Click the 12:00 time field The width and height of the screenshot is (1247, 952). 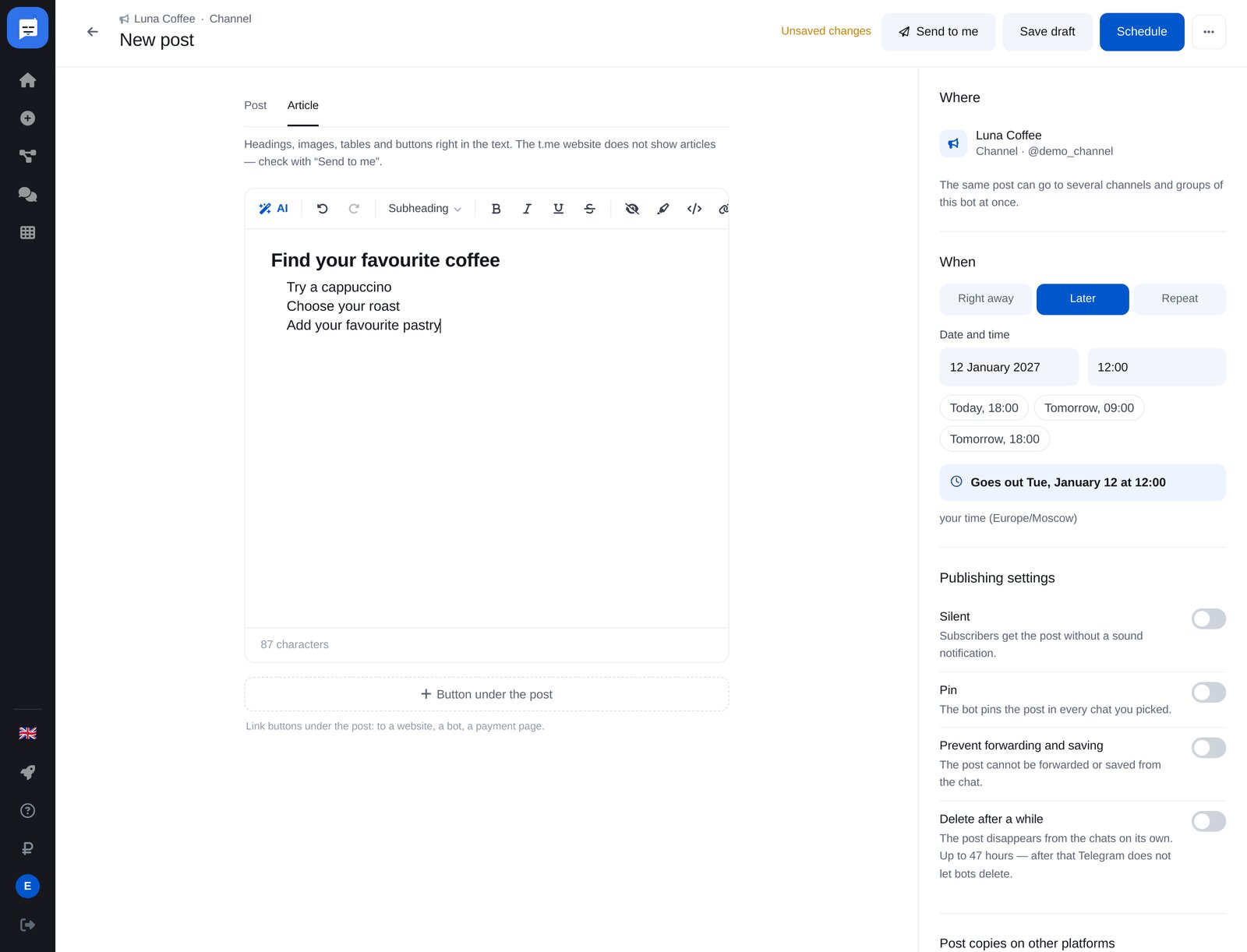pos(1156,367)
